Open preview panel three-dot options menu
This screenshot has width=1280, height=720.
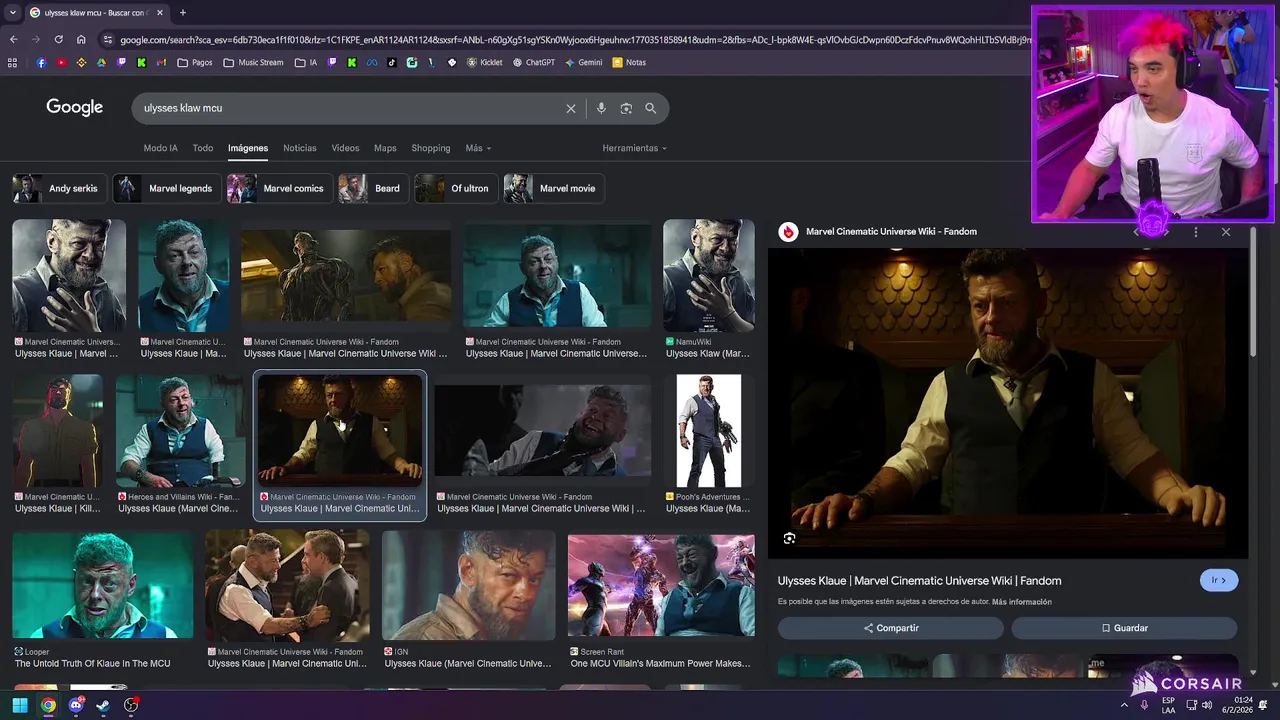tap(1196, 232)
